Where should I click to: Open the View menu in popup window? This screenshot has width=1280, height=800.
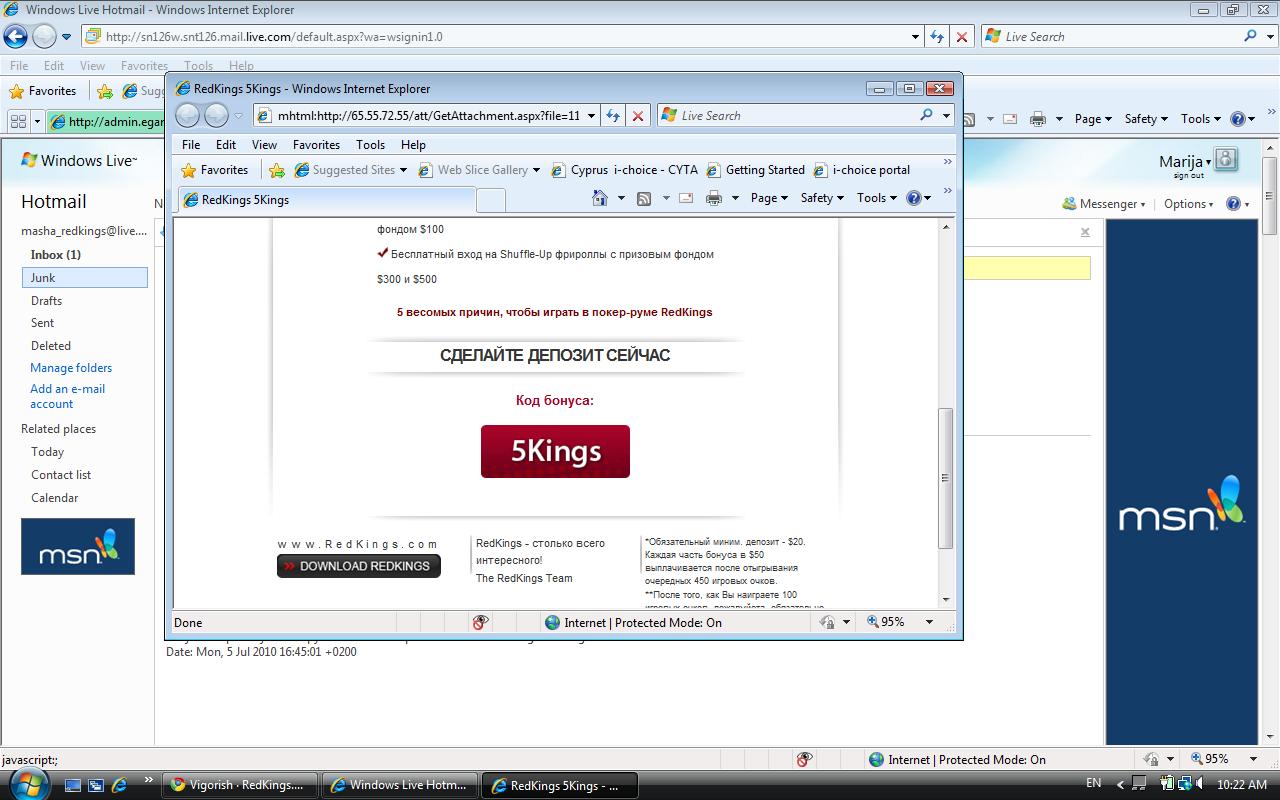click(x=265, y=145)
